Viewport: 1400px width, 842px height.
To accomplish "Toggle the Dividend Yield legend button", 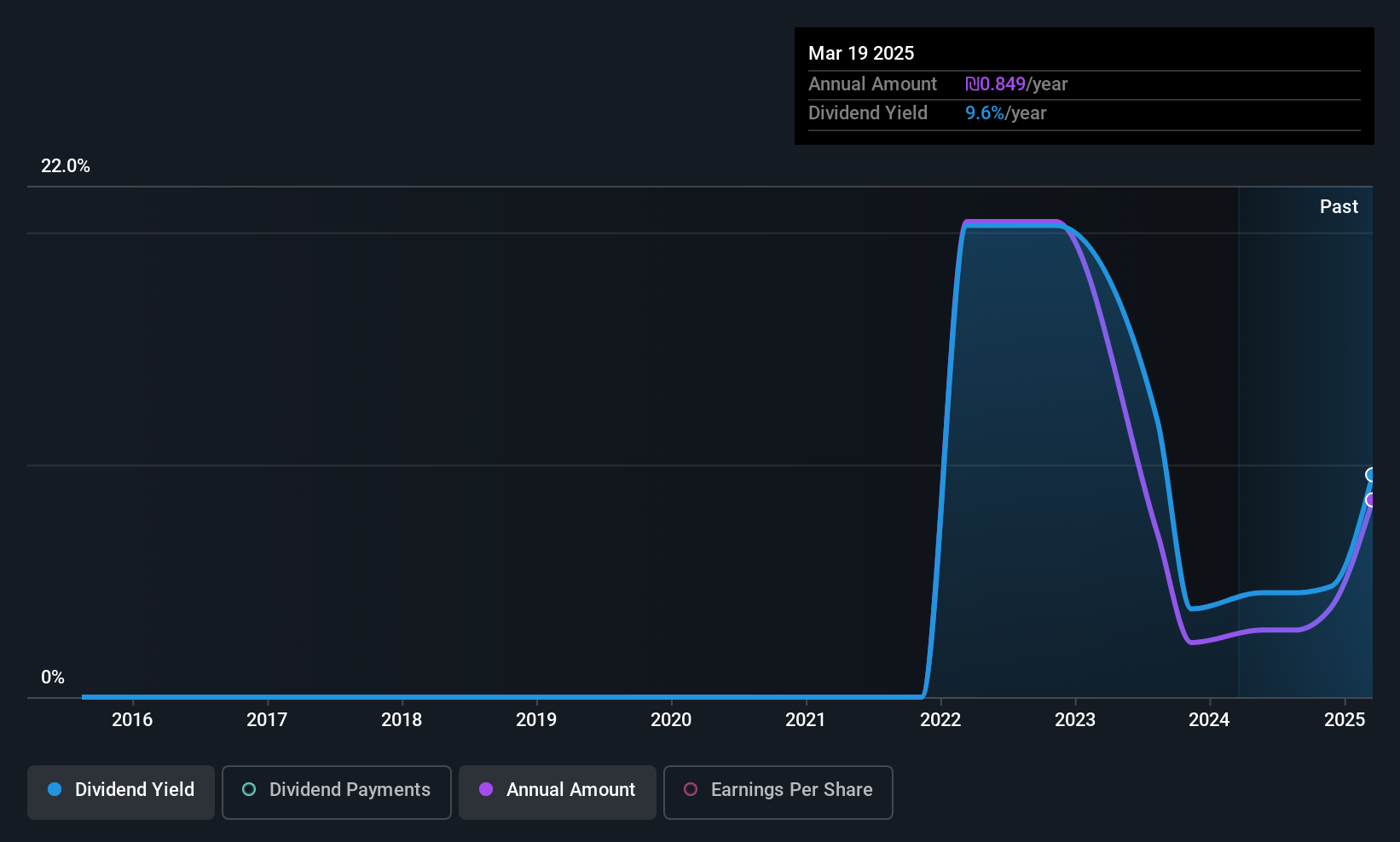I will coord(121,793).
